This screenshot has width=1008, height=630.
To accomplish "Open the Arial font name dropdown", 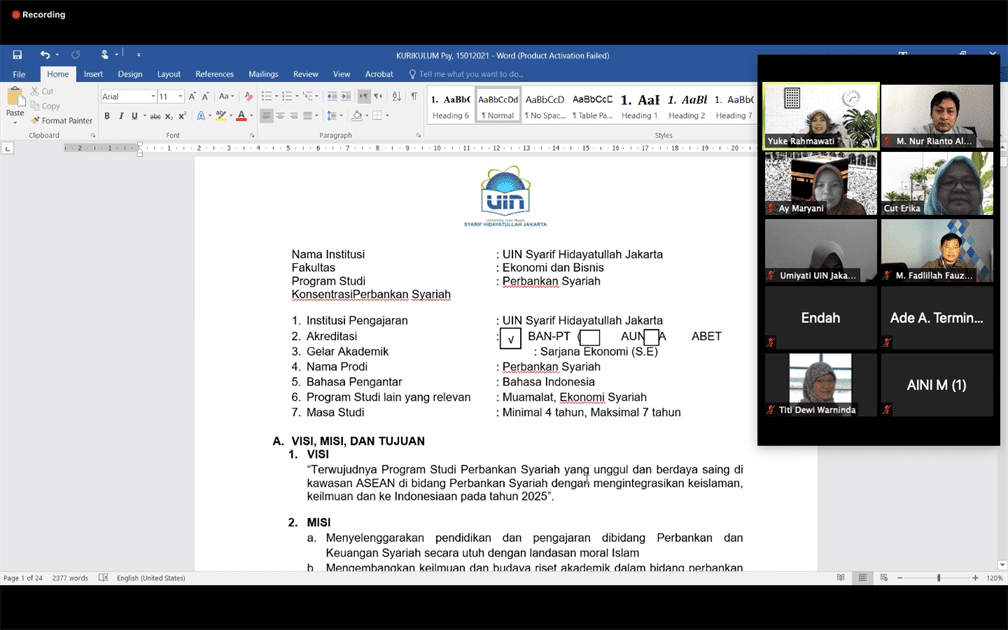I will pos(153,97).
